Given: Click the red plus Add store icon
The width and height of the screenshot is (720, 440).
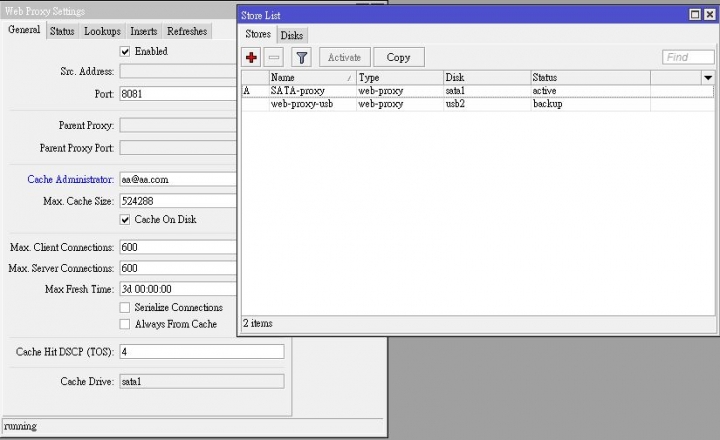Looking at the screenshot, I should click(251, 57).
